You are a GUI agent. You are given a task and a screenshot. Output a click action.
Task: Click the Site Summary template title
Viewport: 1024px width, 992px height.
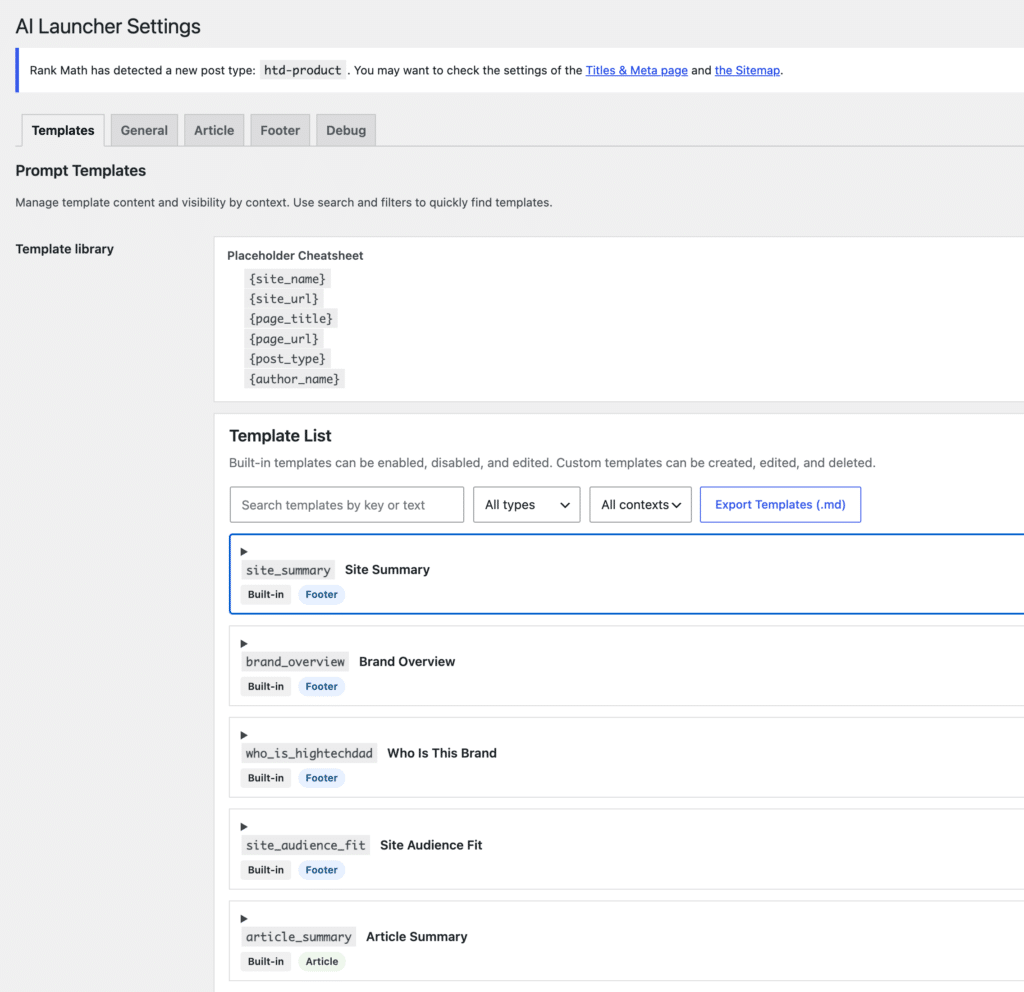[x=387, y=569]
